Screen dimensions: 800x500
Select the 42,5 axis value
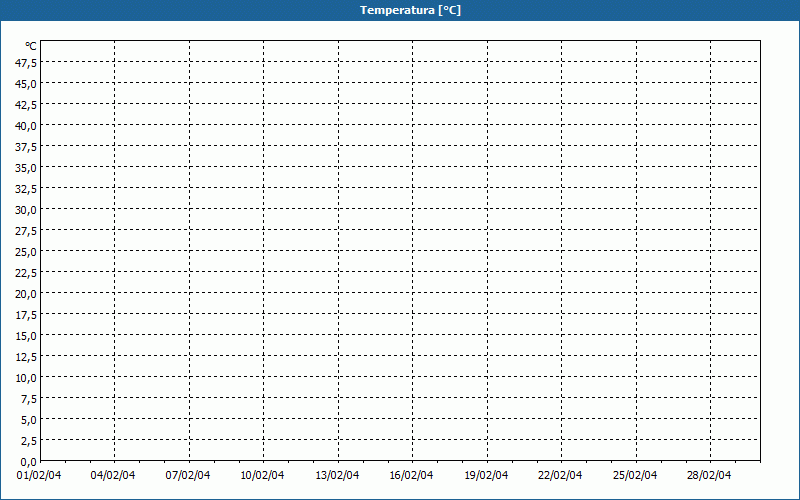[26, 105]
